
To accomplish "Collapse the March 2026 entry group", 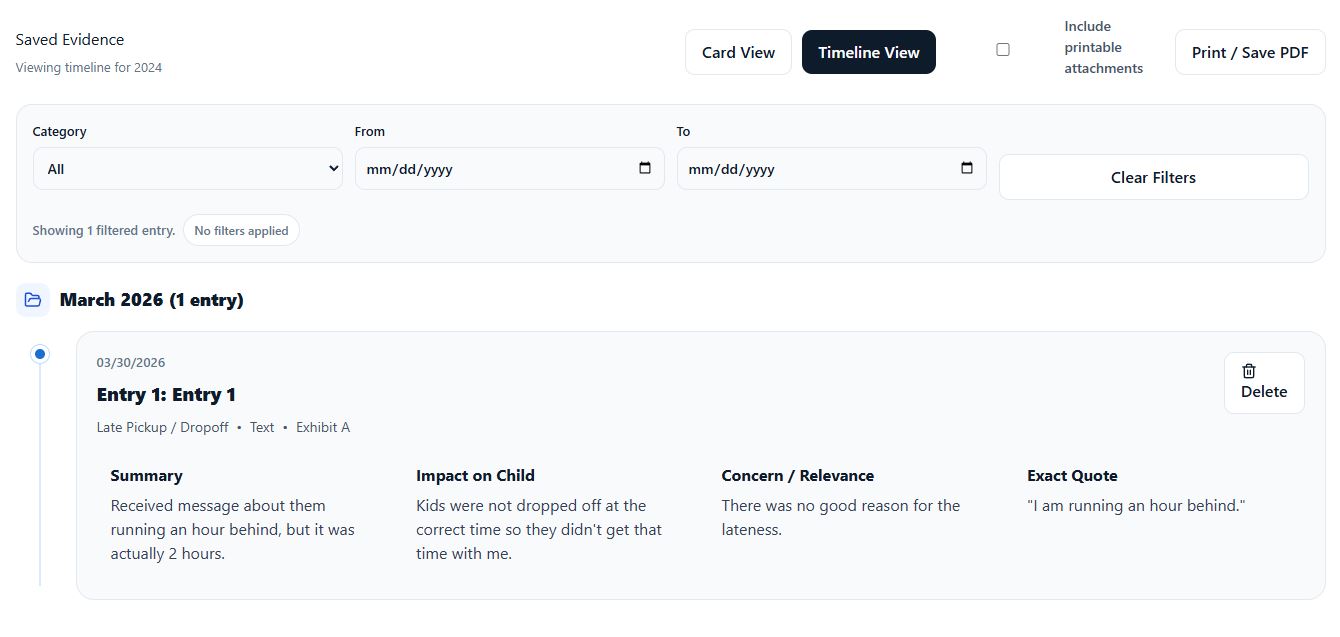I will point(152,299).
